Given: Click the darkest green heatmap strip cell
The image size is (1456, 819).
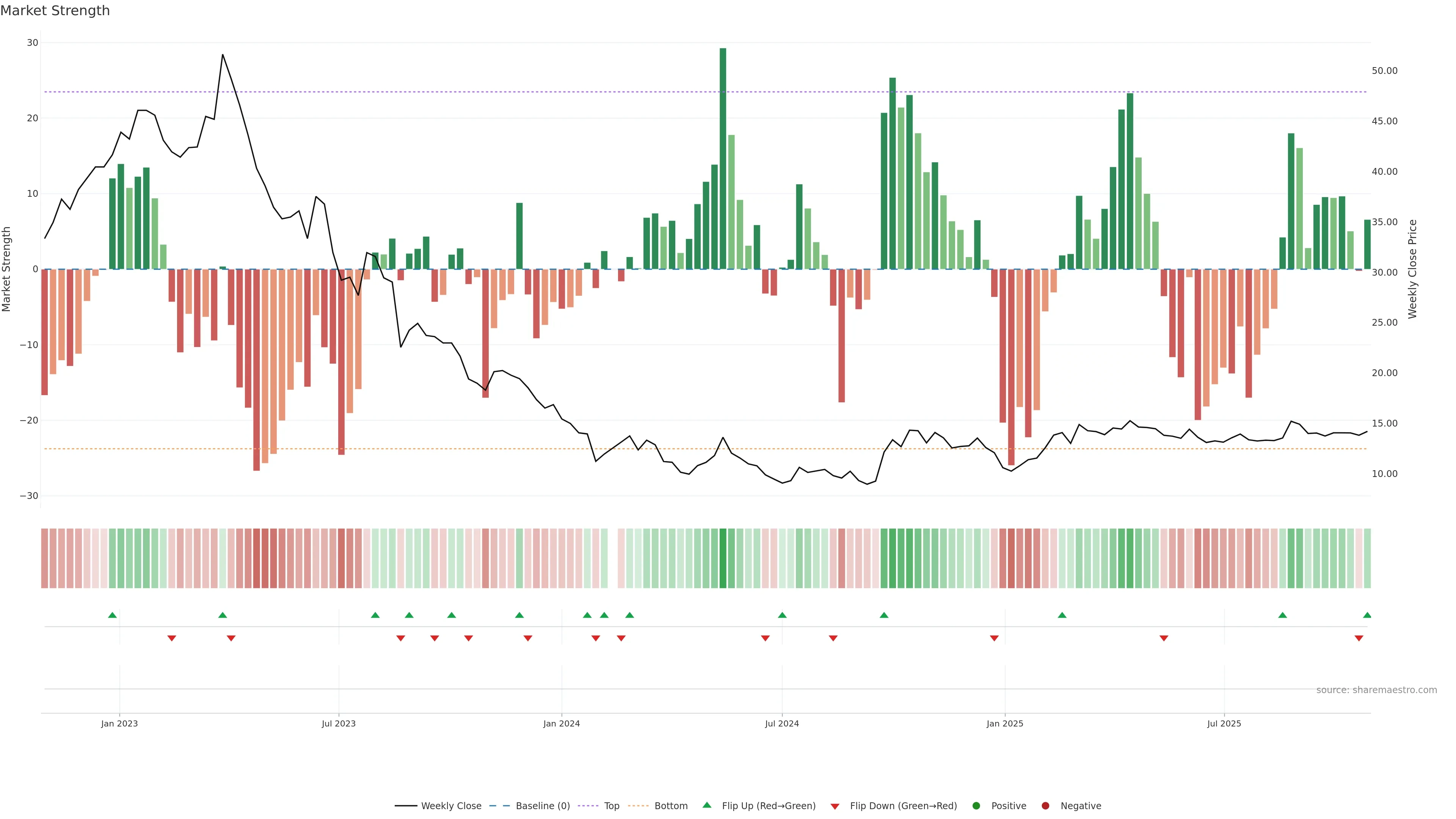Looking at the screenshot, I should (x=723, y=558).
